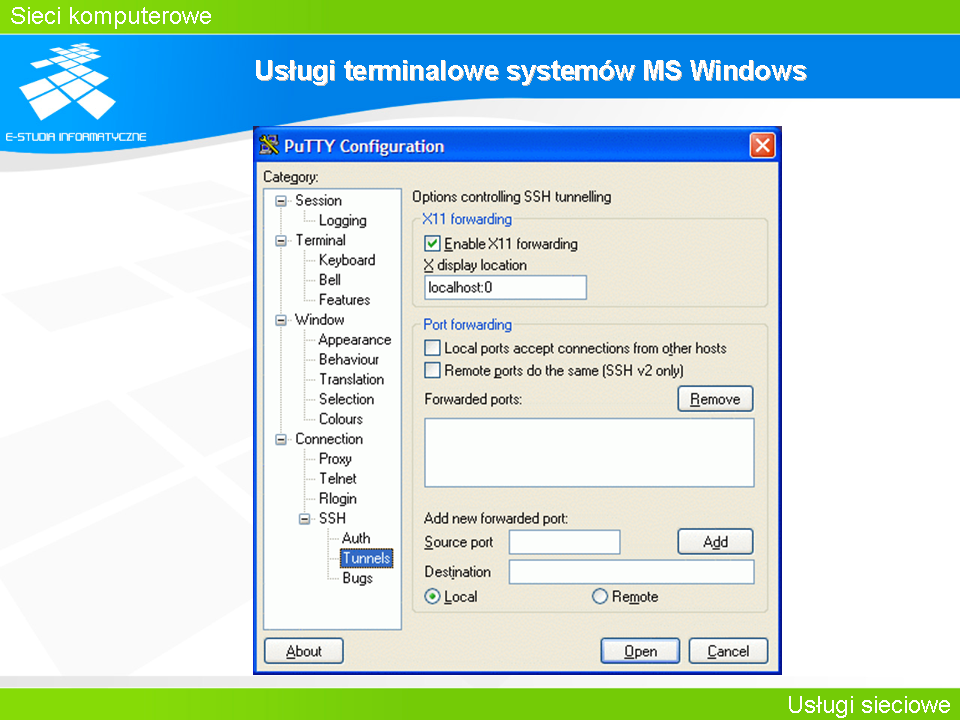Click the Source port input field
The height and width of the screenshot is (720, 960).
[x=564, y=542]
